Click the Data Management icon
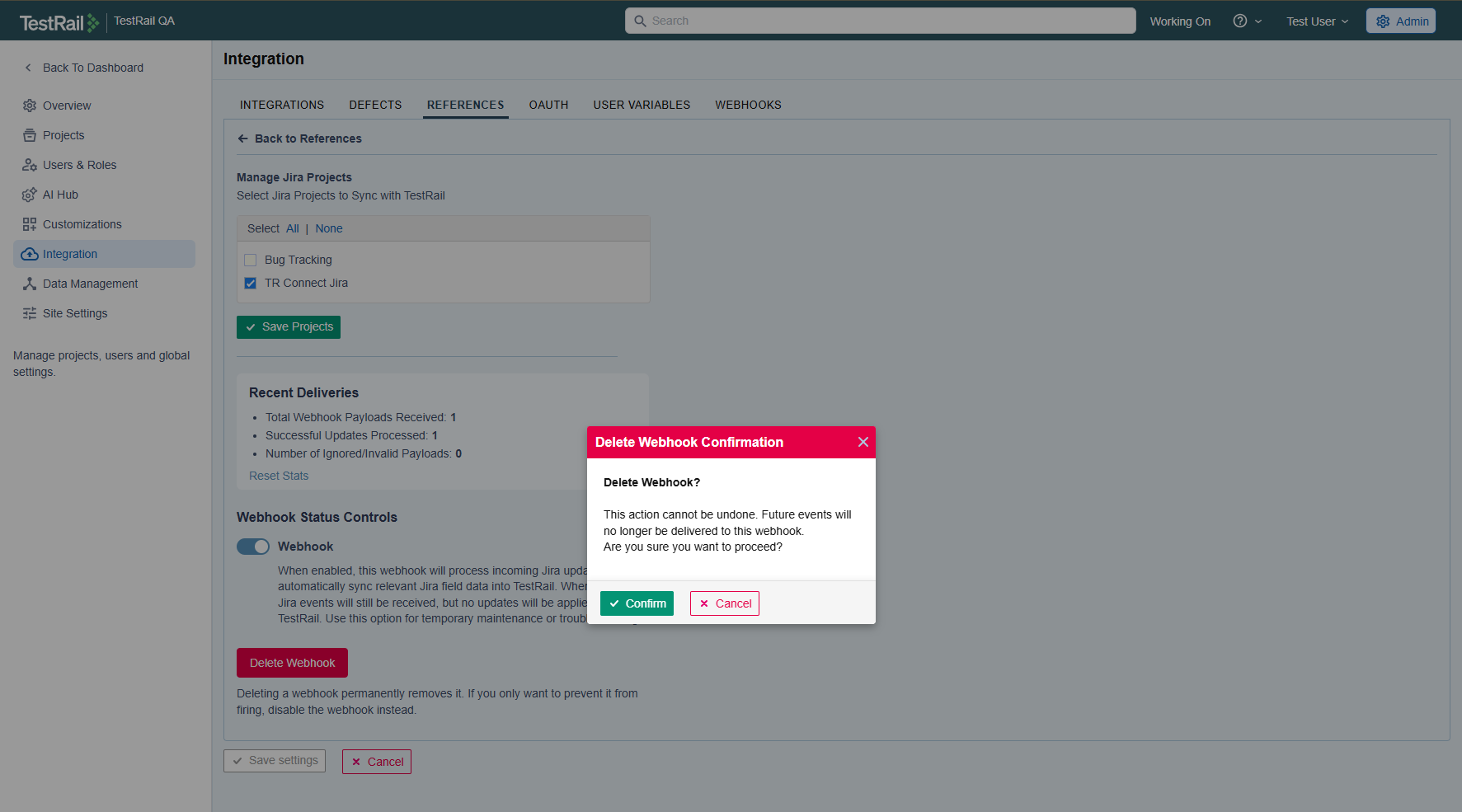1462x812 pixels. point(30,284)
